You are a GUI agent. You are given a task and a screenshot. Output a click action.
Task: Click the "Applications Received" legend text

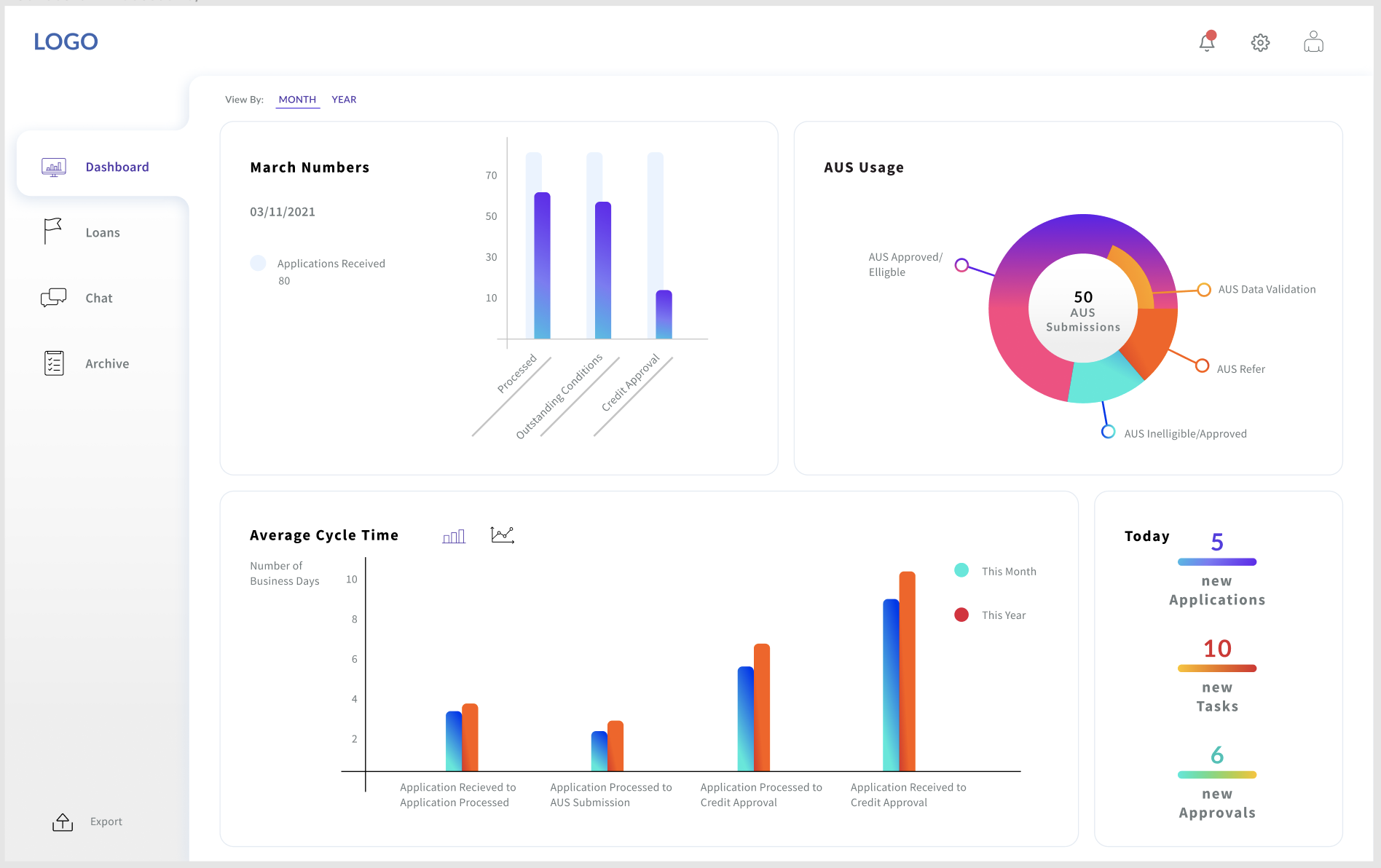pyautogui.click(x=331, y=264)
